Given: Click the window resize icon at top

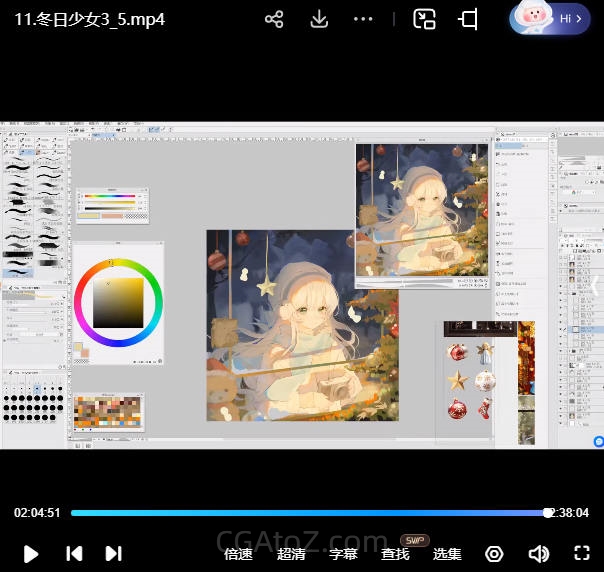Looking at the screenshot, I should (468, 19).
